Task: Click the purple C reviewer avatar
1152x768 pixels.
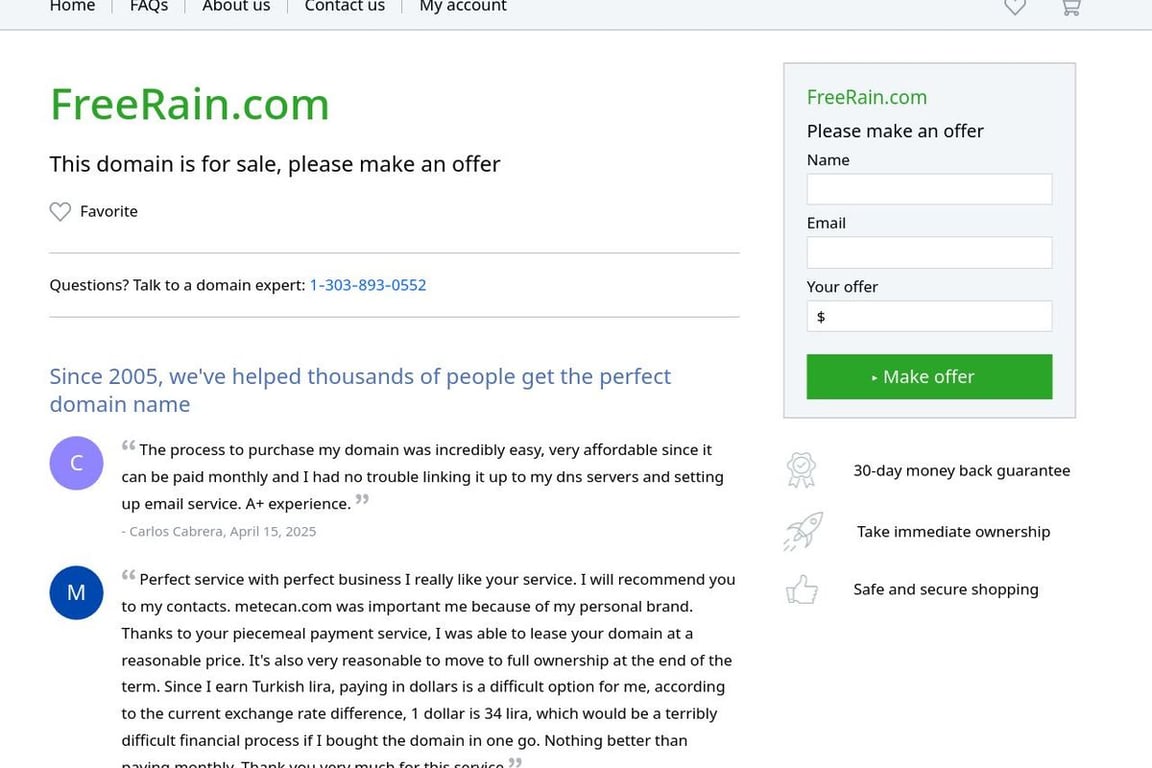Action: pos(76,463)
